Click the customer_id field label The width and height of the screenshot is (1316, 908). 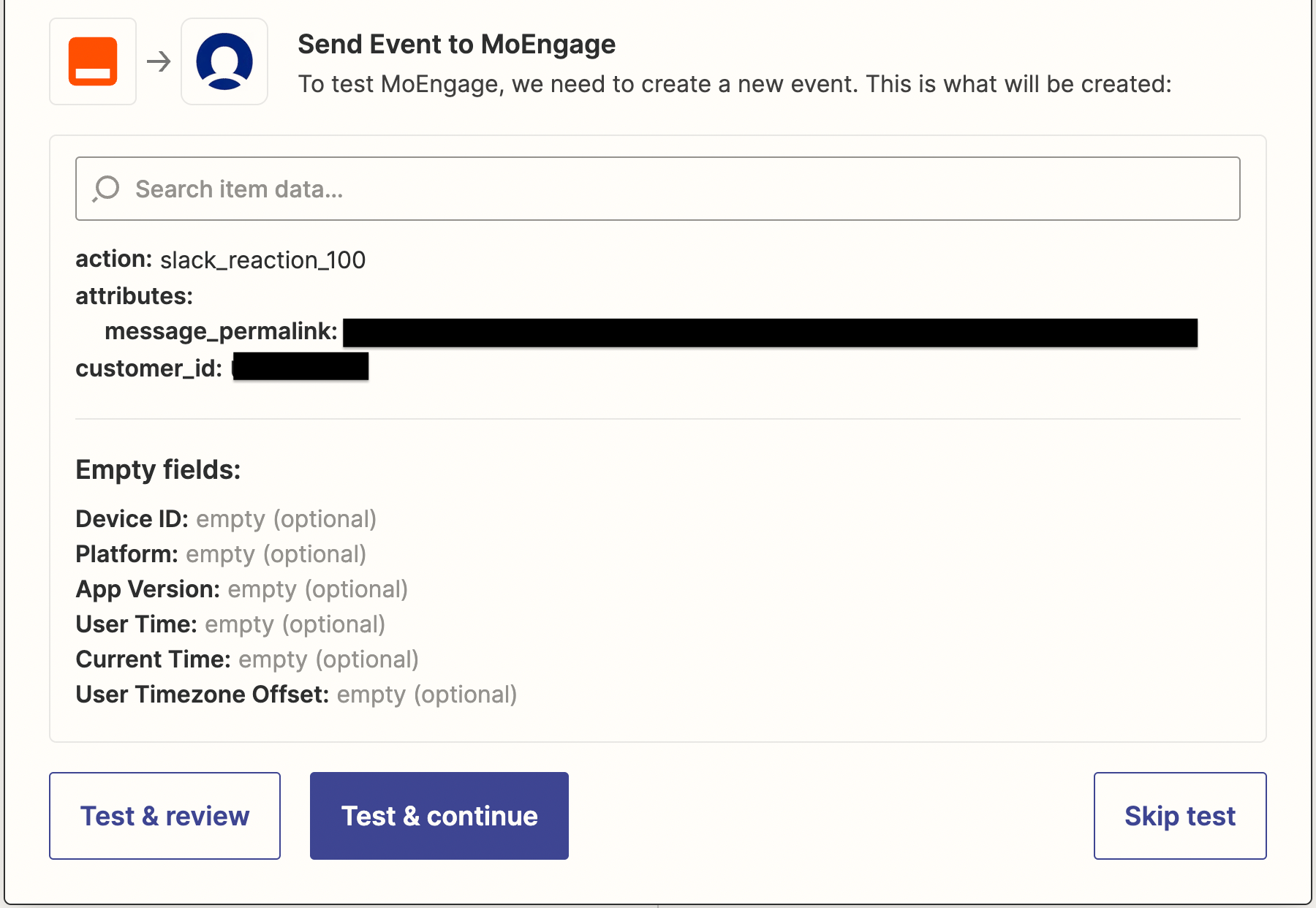(148, 368)
